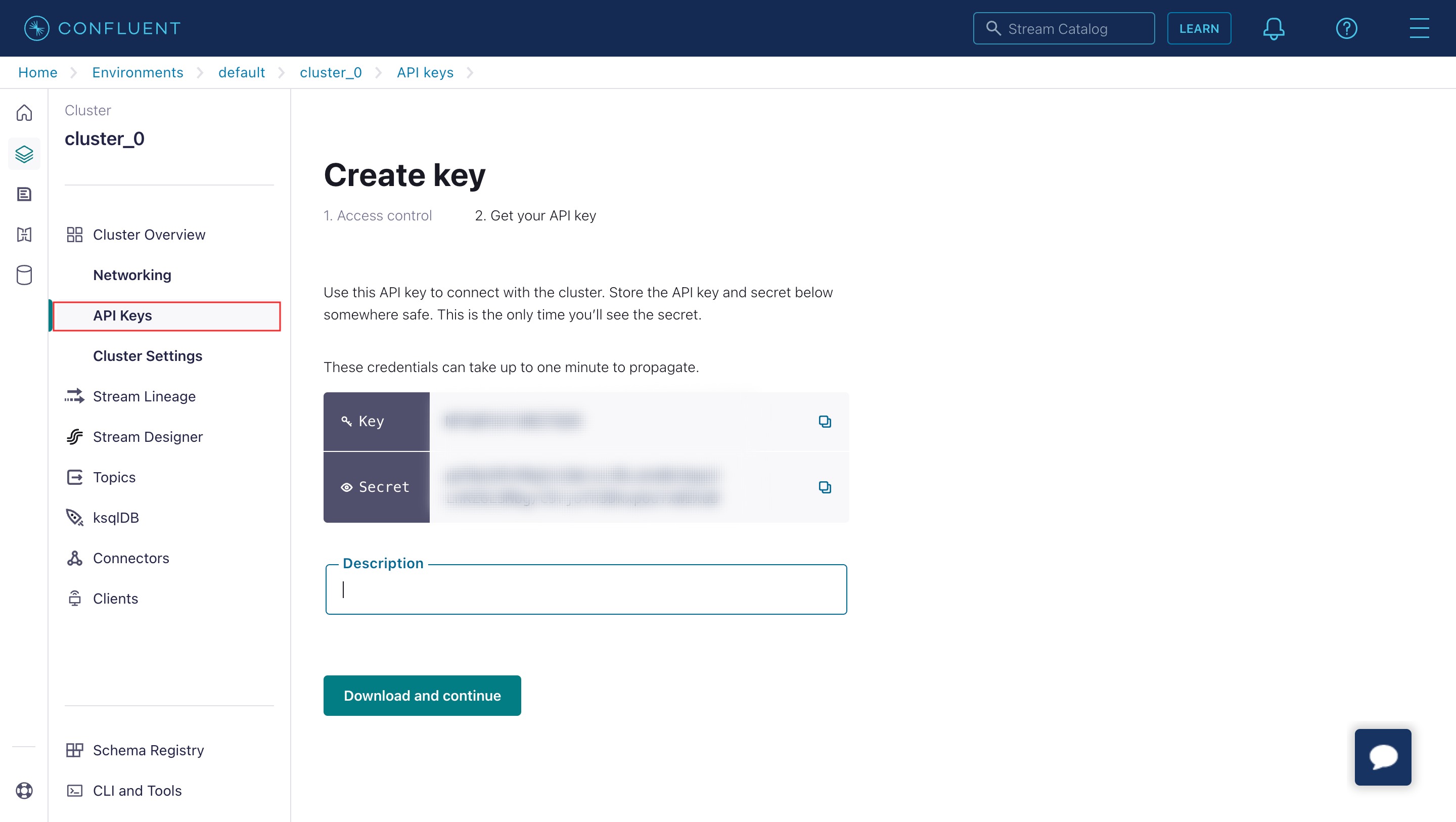This screenshot has width=1456, height=822.
Task: Click the Create key heading
Action: pos(404,175)
